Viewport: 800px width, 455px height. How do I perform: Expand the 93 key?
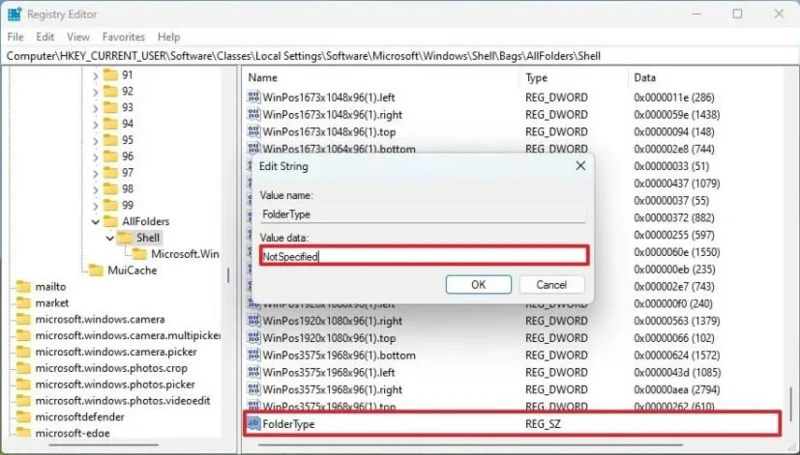point(95,108)
